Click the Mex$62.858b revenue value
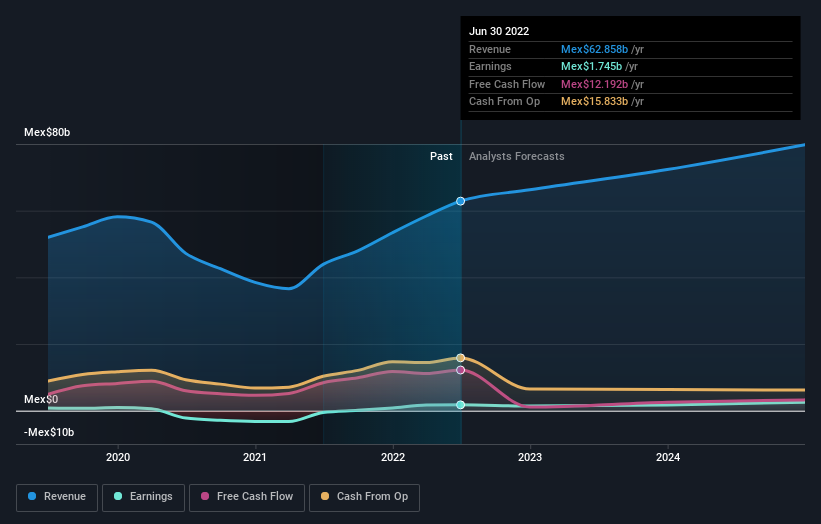821x524 pixels. point(594,49)
